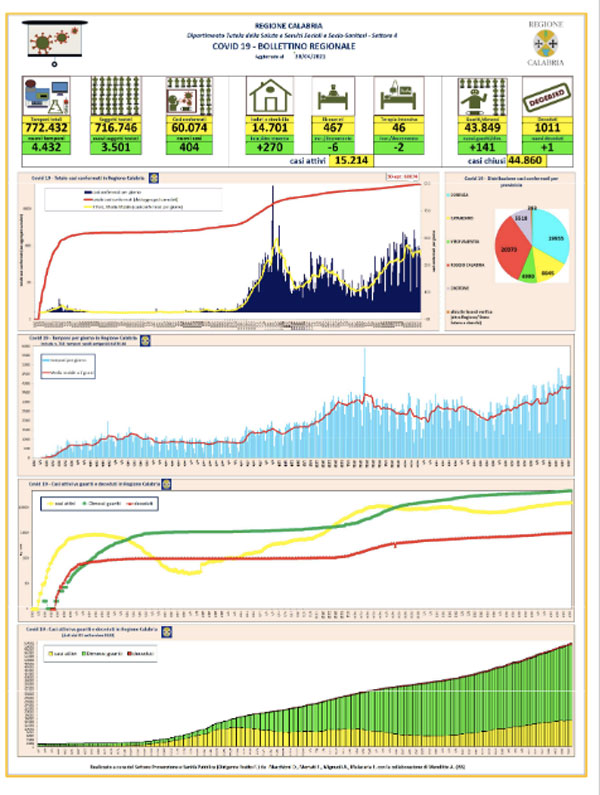The height and width of the screenshot is (795, 600).
Task: Click the casi chiusi label
Action: [486, 161]
